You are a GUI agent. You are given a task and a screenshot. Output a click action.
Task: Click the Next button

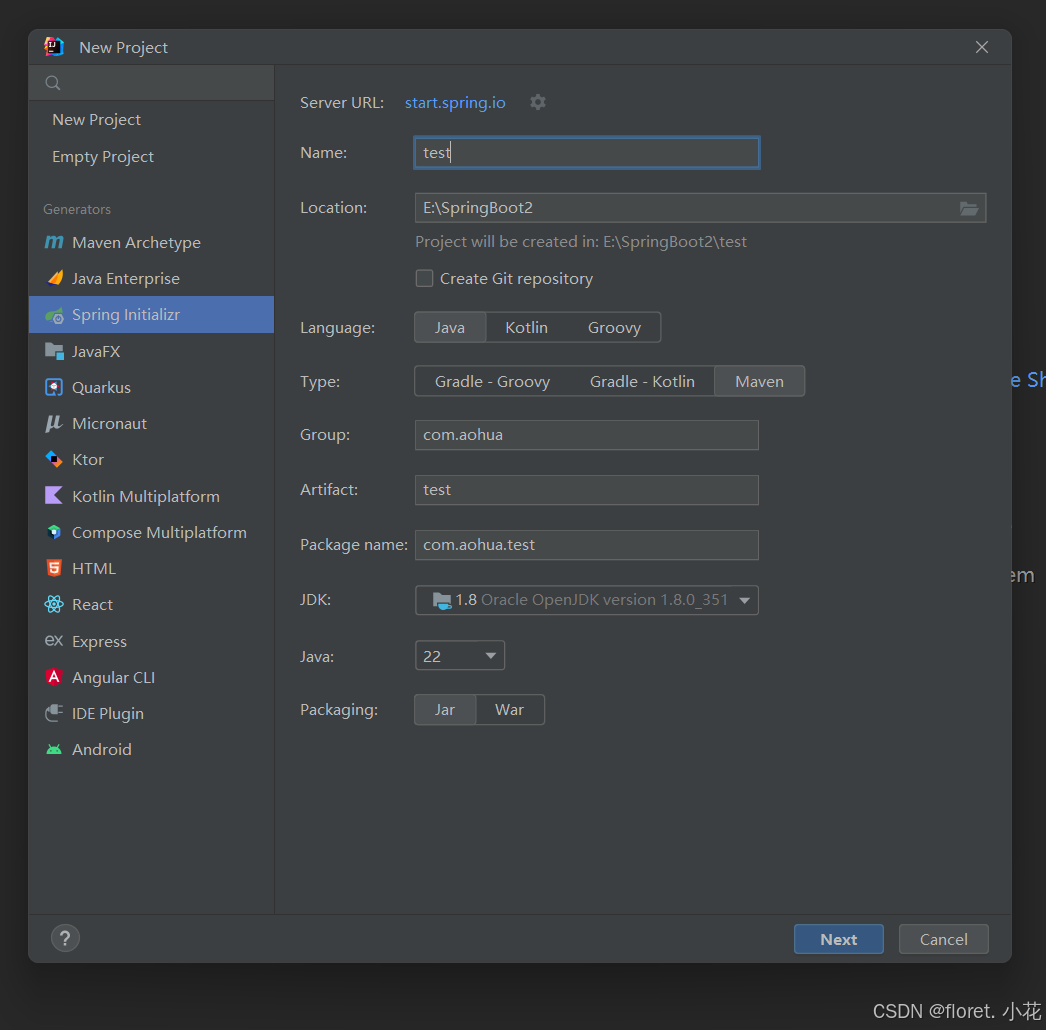coord(839,939)
